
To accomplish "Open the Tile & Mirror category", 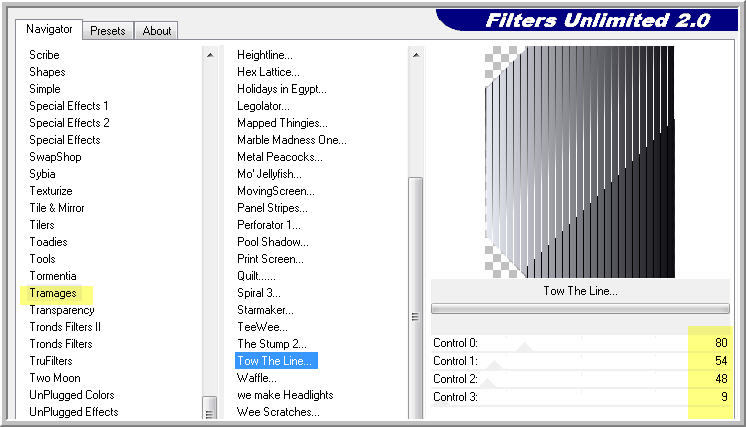I will (x=57, y=208).
